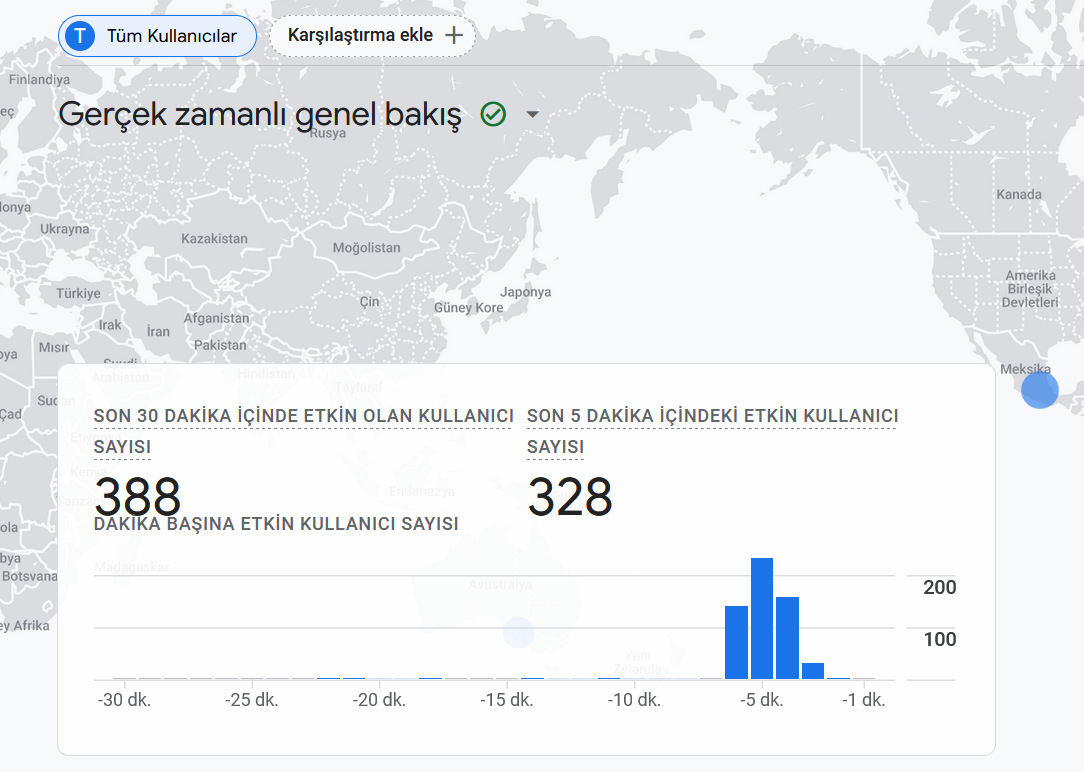Click the -15 dk. axis label

[x=507, y=699]
